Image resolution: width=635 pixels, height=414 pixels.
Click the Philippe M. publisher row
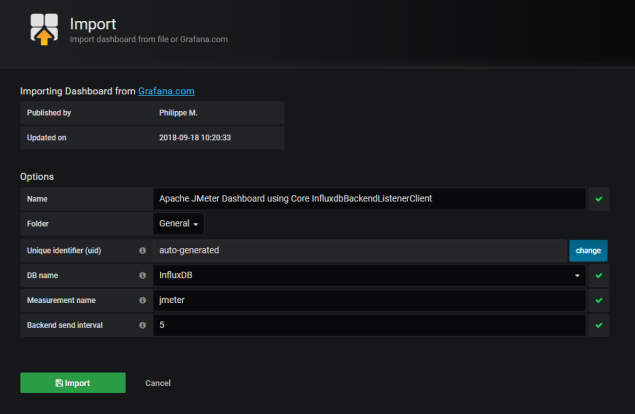point(152,113)
